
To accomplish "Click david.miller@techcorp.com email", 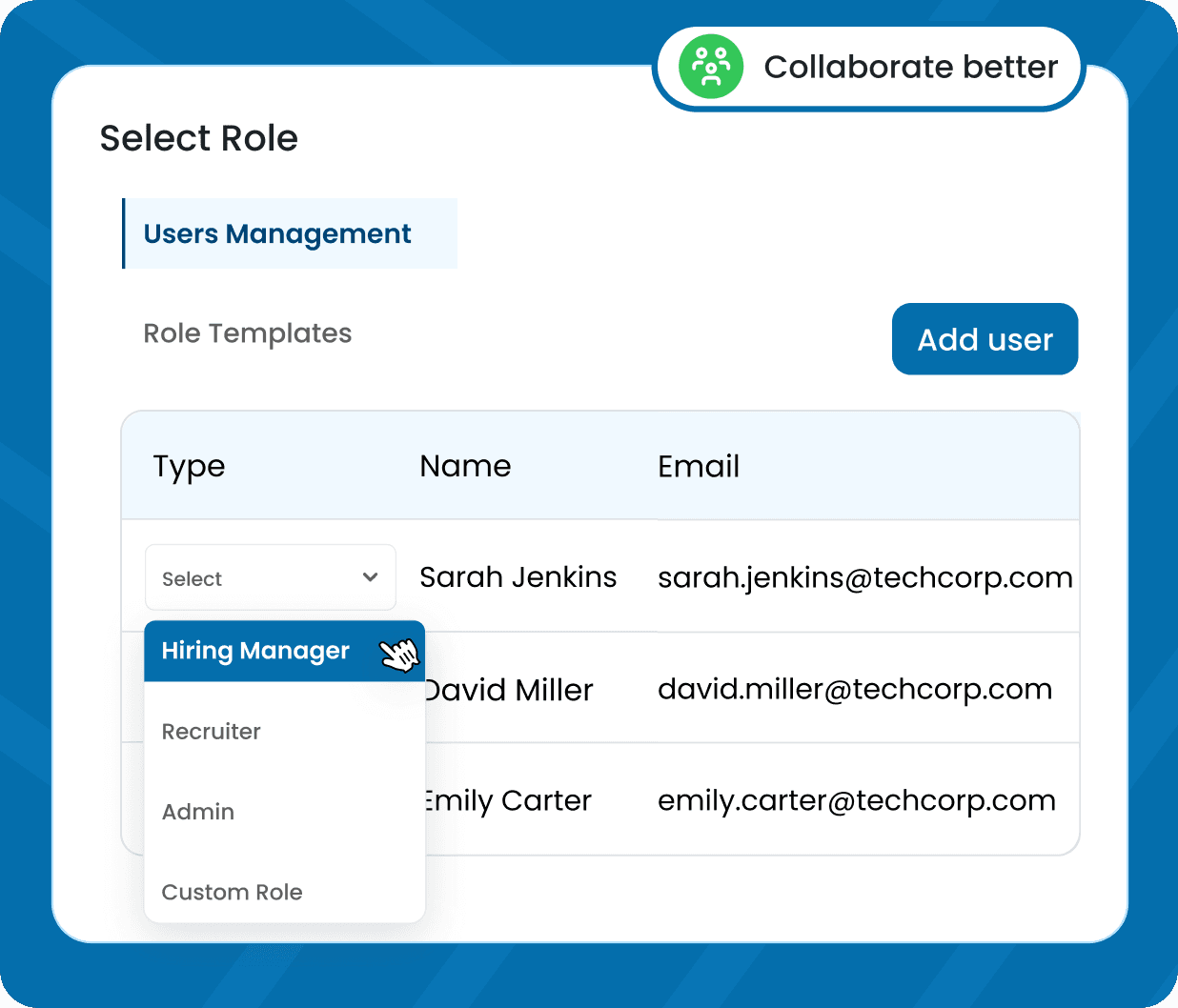I will (855, 689).
